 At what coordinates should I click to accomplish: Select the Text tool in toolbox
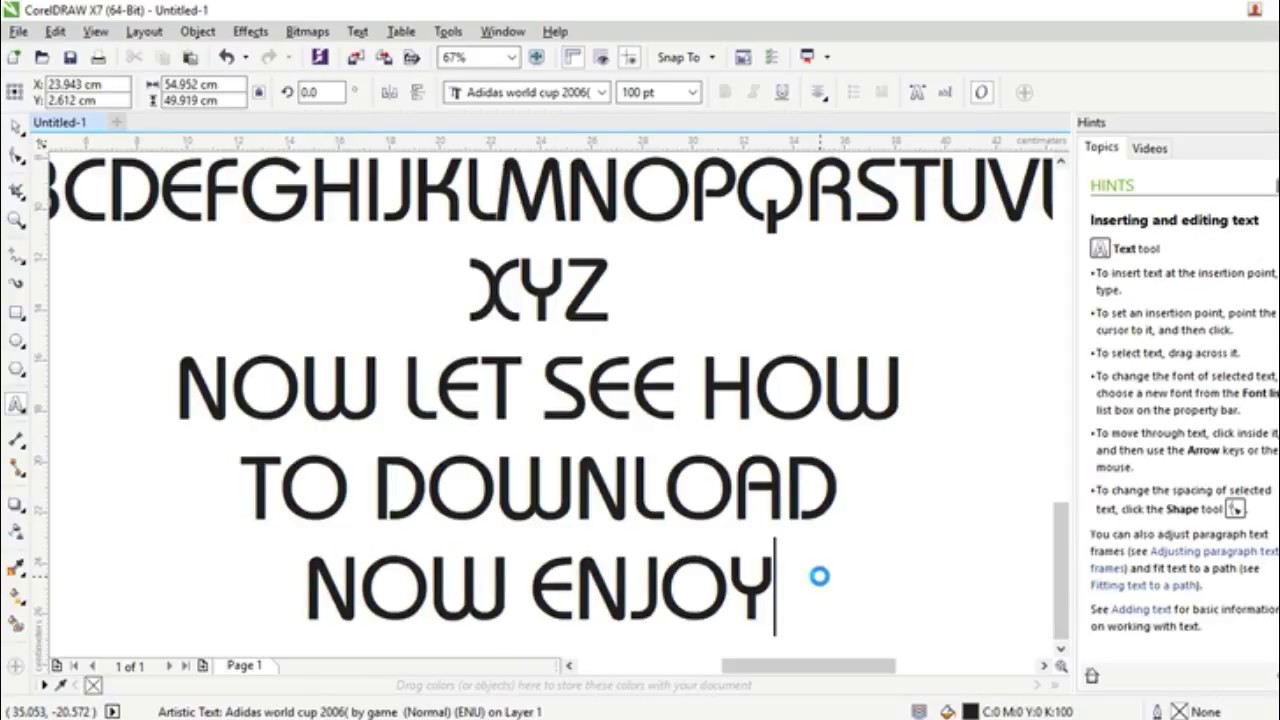16,405
